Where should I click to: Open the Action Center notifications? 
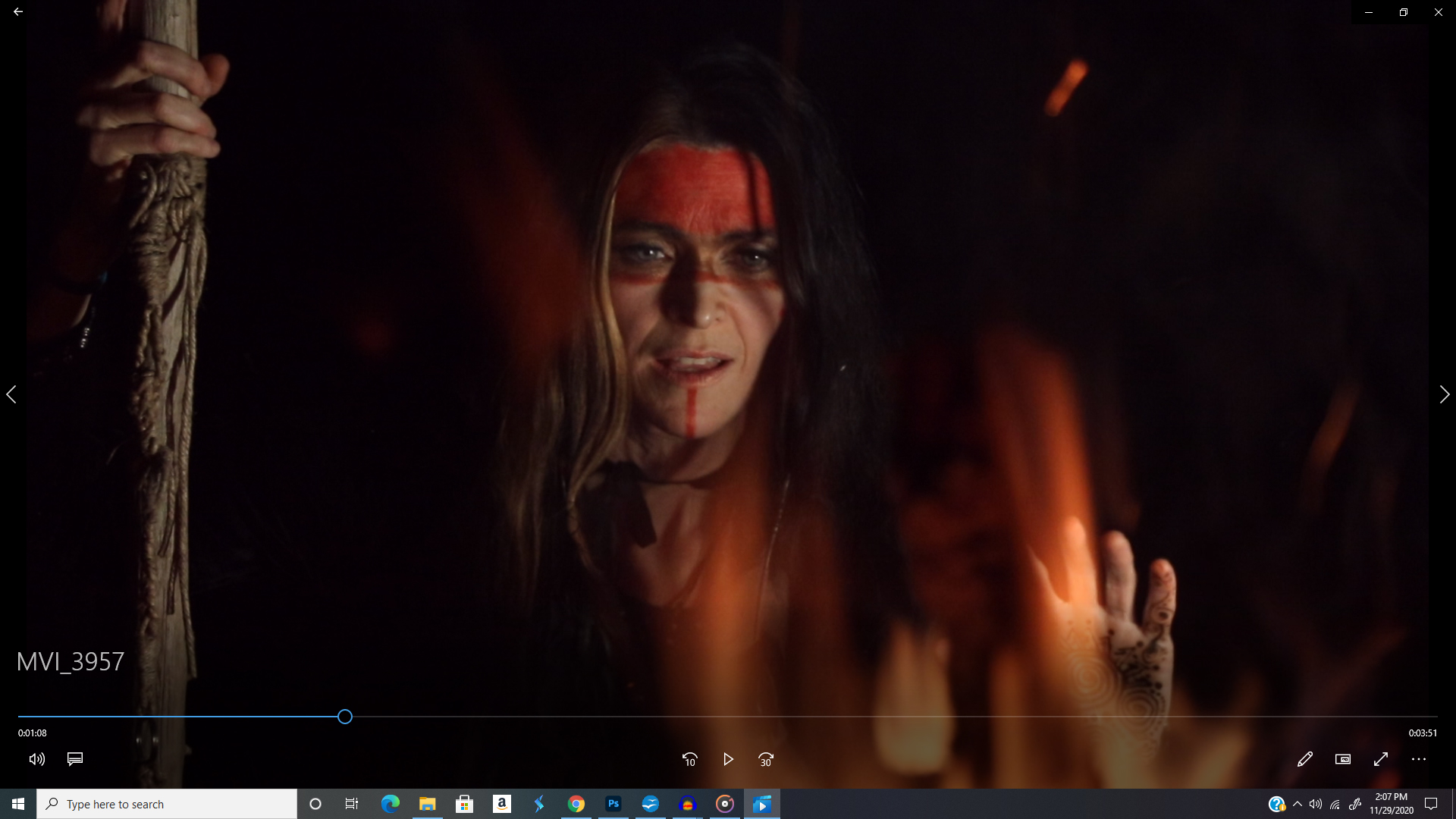tap(1432, 804)
